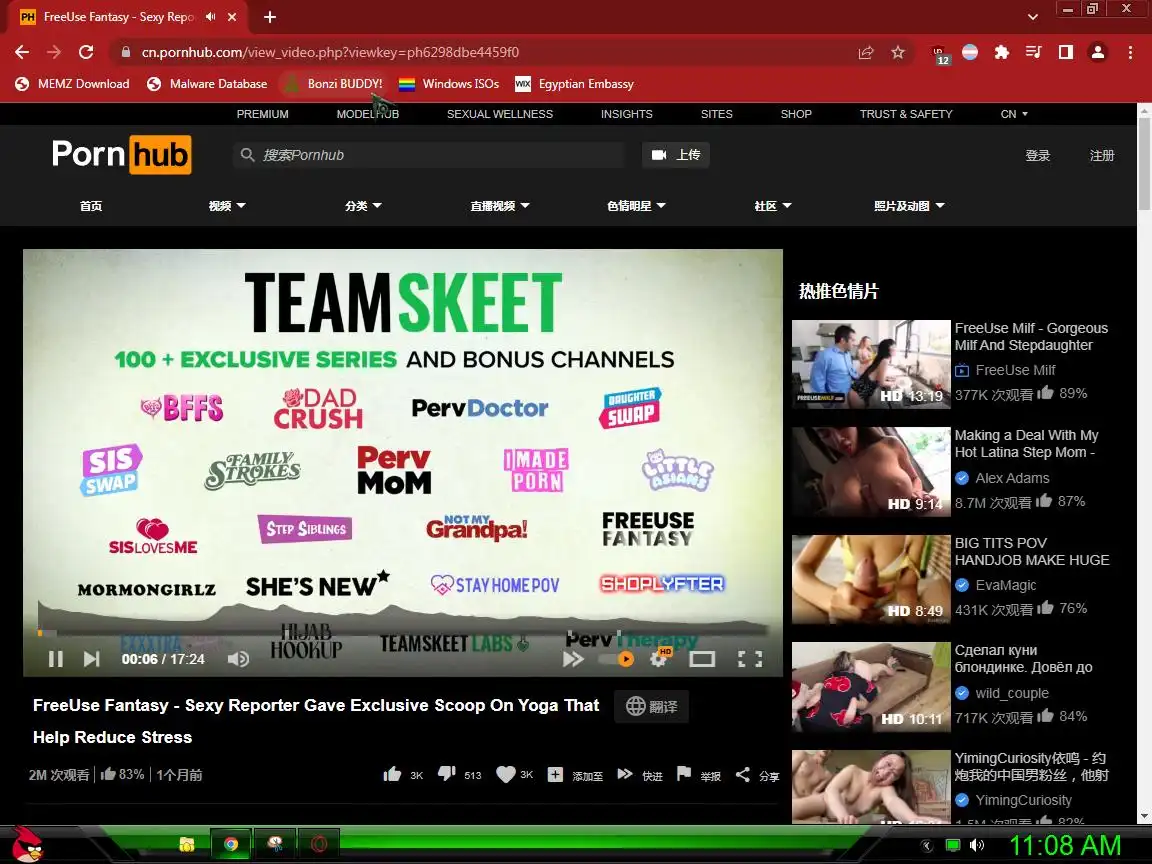Screen dimensions: 1152x864
Task: Open MEMZ Download bookmark
Action: point(72,84)
